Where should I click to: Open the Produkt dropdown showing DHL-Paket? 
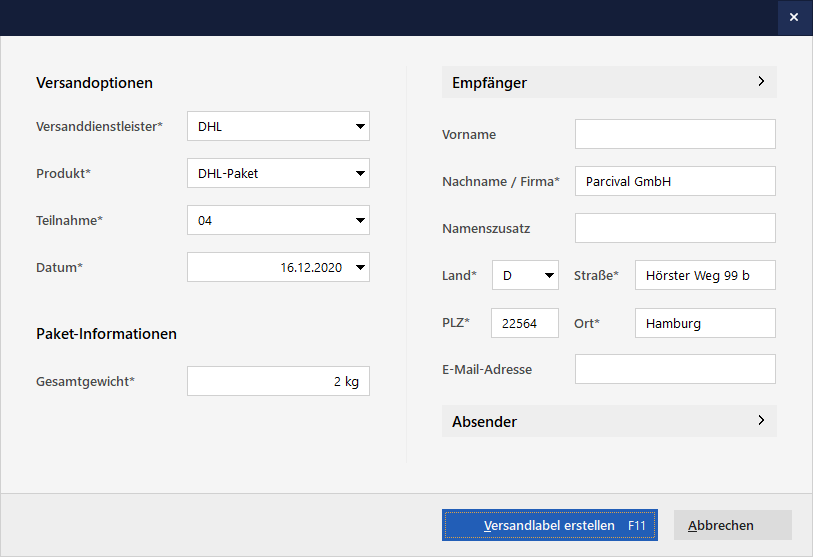360,174
